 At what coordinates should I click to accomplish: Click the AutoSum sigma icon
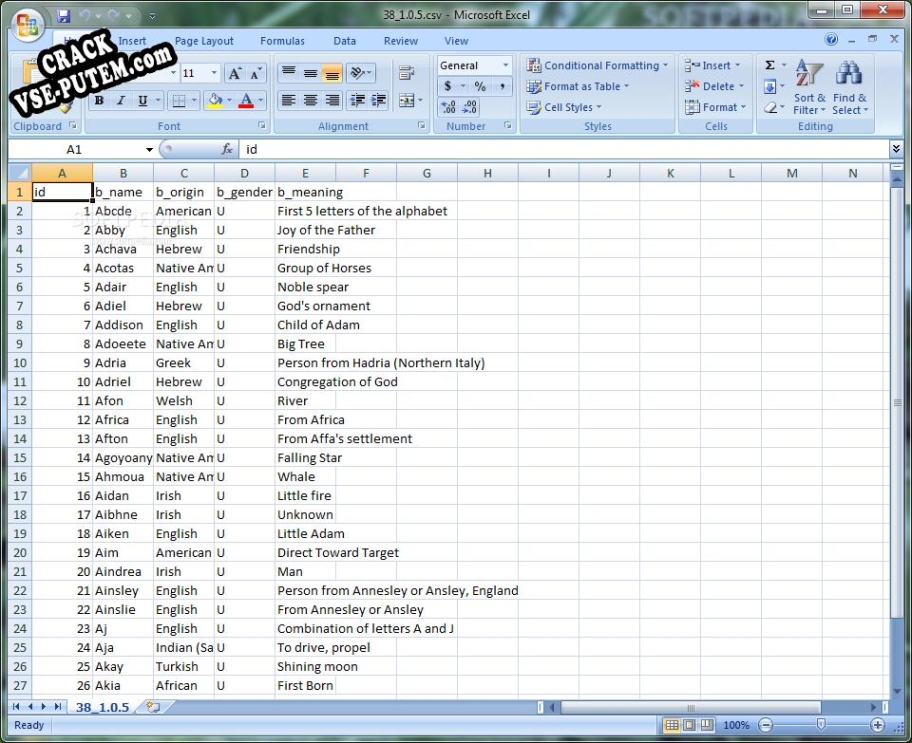pos(770,65)
